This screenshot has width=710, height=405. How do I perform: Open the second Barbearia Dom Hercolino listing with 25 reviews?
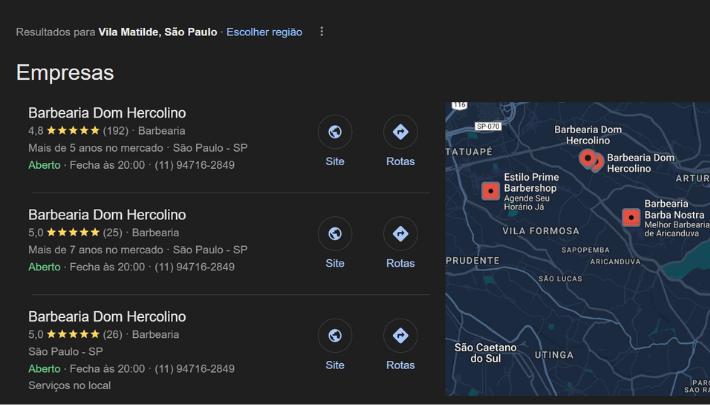(x=107, y=215)
